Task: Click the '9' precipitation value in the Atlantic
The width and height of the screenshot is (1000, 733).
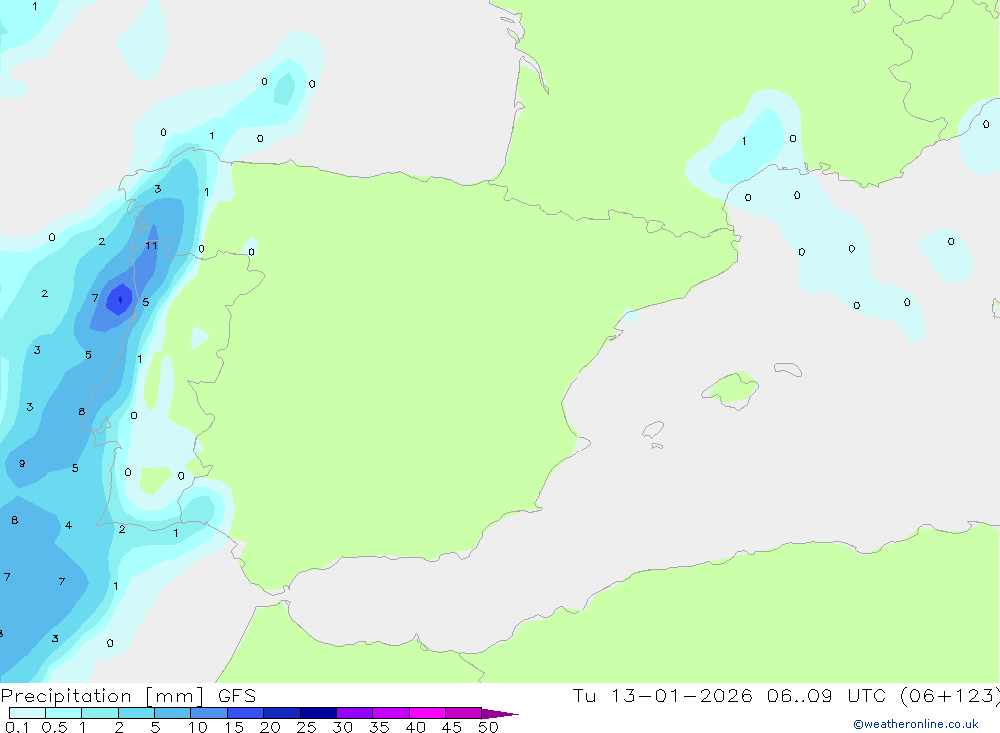Action: click(x=22, y=464)
